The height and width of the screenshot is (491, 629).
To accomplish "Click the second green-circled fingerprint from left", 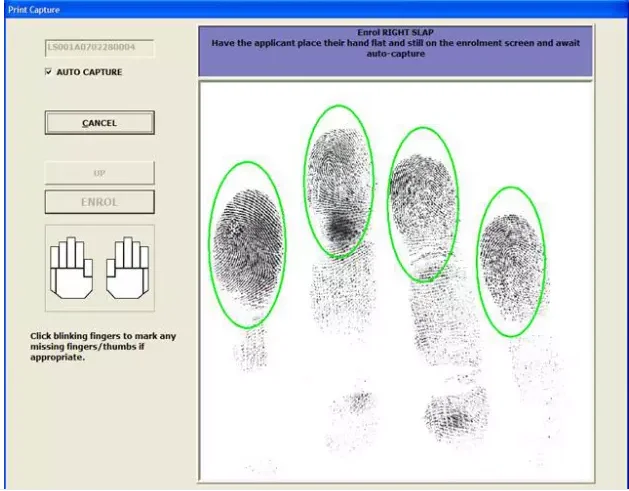I will click(339, 181).
